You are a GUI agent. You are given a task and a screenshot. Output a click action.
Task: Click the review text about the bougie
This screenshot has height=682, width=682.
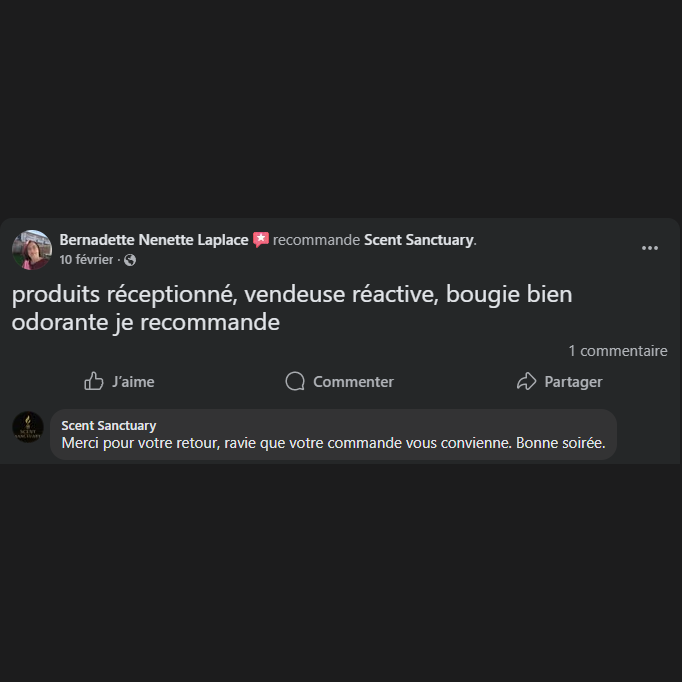(x=292, y=295)
